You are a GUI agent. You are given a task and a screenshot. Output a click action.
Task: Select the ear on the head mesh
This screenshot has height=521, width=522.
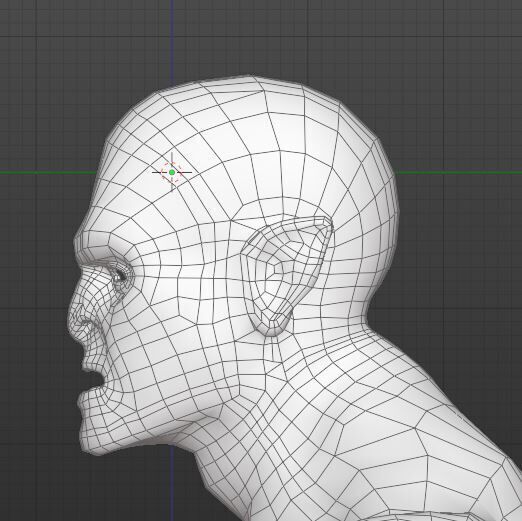click(286, 275)
